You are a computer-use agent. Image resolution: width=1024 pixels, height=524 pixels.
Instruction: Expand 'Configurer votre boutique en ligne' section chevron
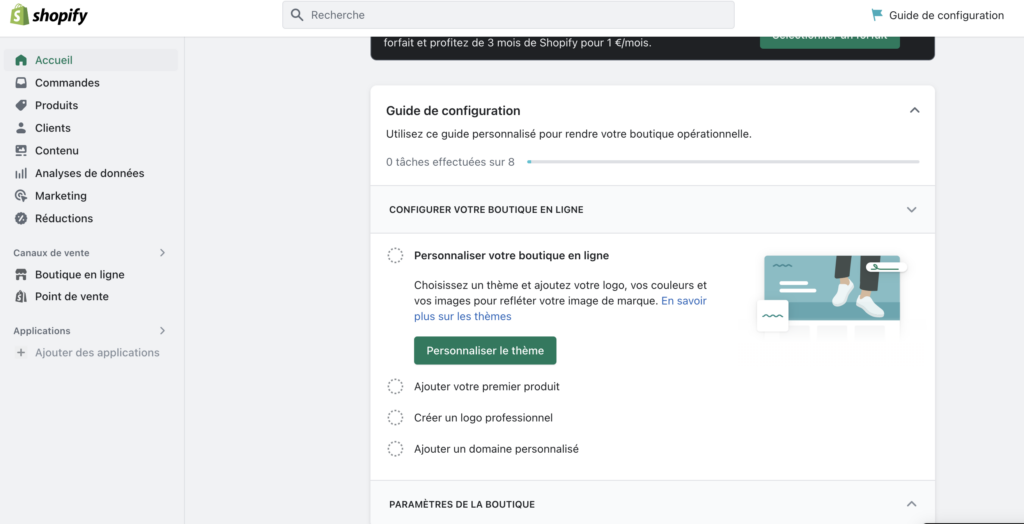coord(911,210)
